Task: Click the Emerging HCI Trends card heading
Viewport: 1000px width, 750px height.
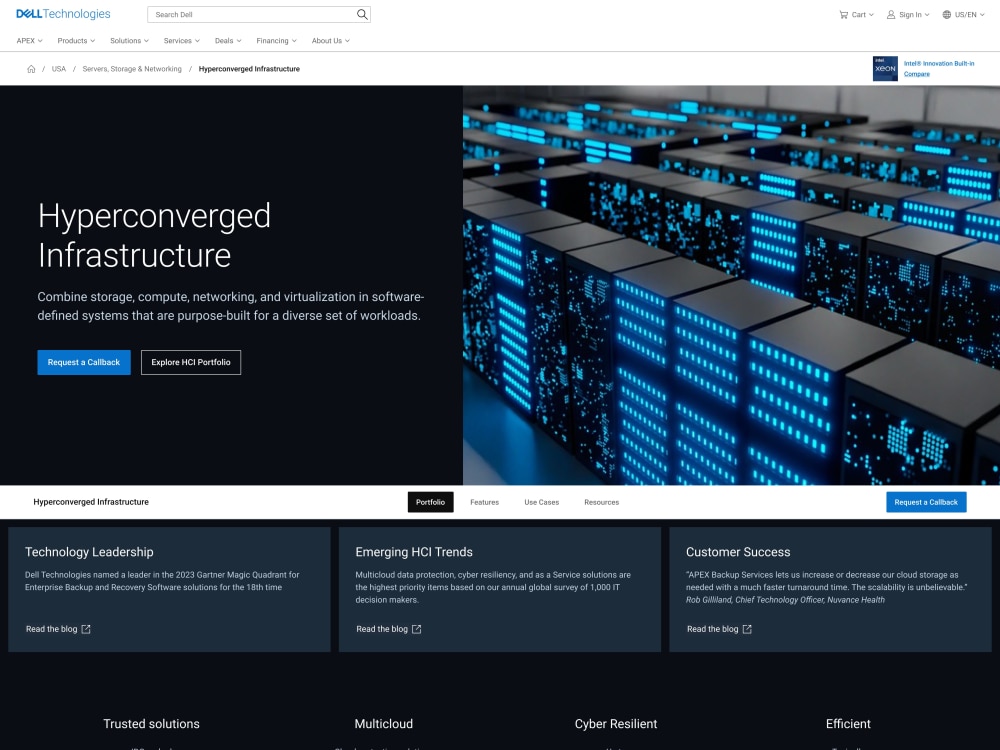Action: (x=414, y=552)
